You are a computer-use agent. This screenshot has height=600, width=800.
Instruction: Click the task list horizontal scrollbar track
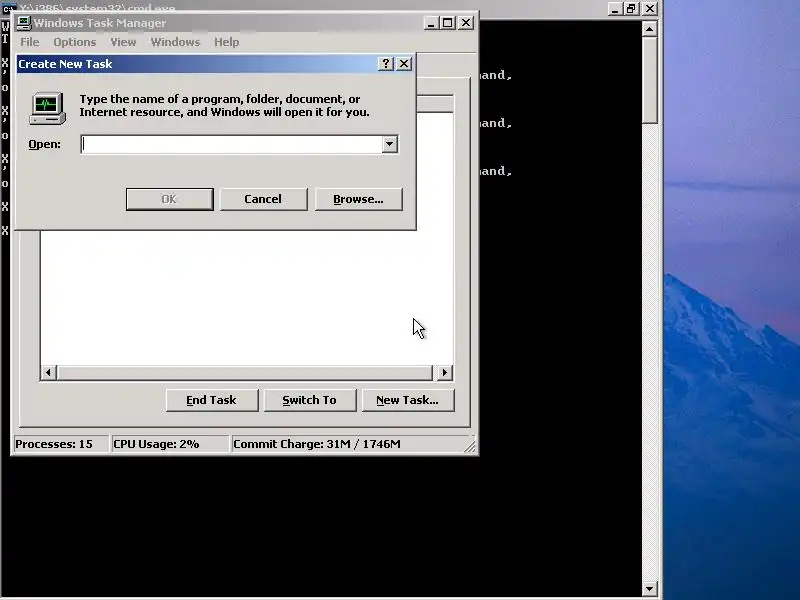pos(245,372)
